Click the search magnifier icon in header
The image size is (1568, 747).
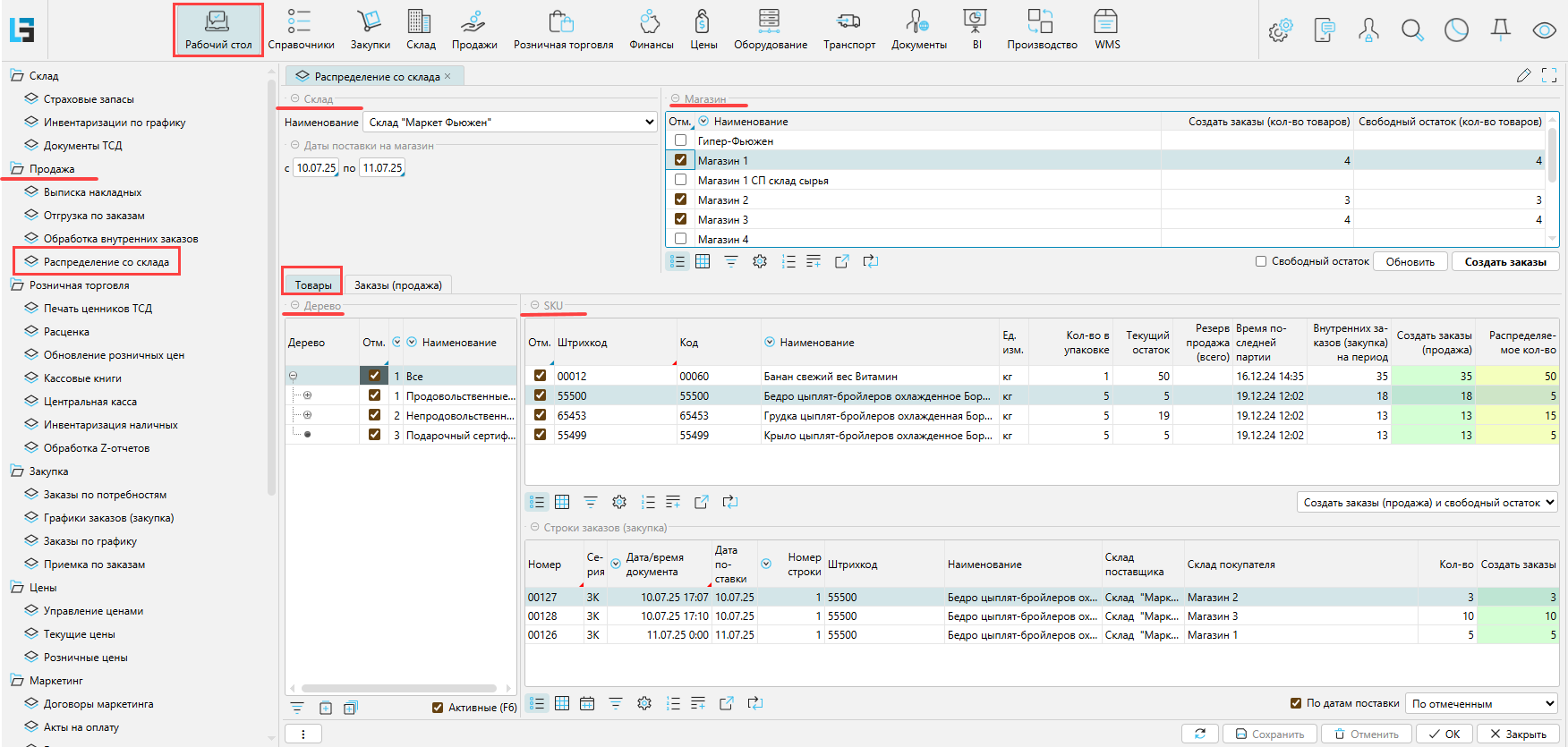(1412, 30)
